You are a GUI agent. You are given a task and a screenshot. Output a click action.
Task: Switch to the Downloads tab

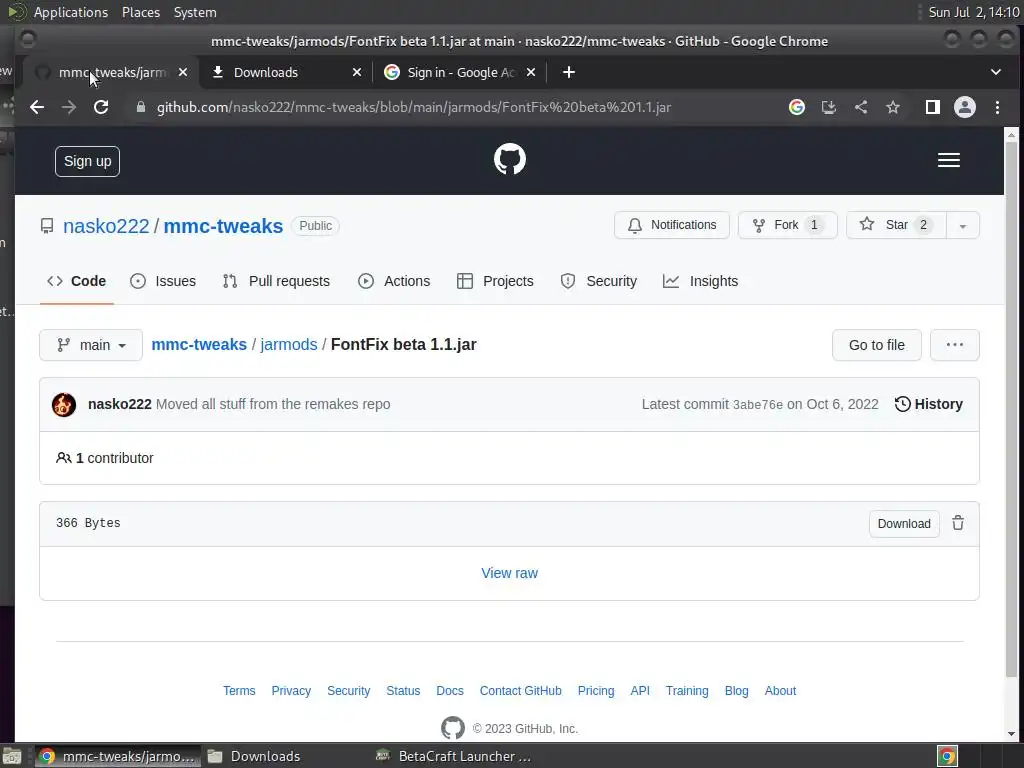[x=285, y=72]
